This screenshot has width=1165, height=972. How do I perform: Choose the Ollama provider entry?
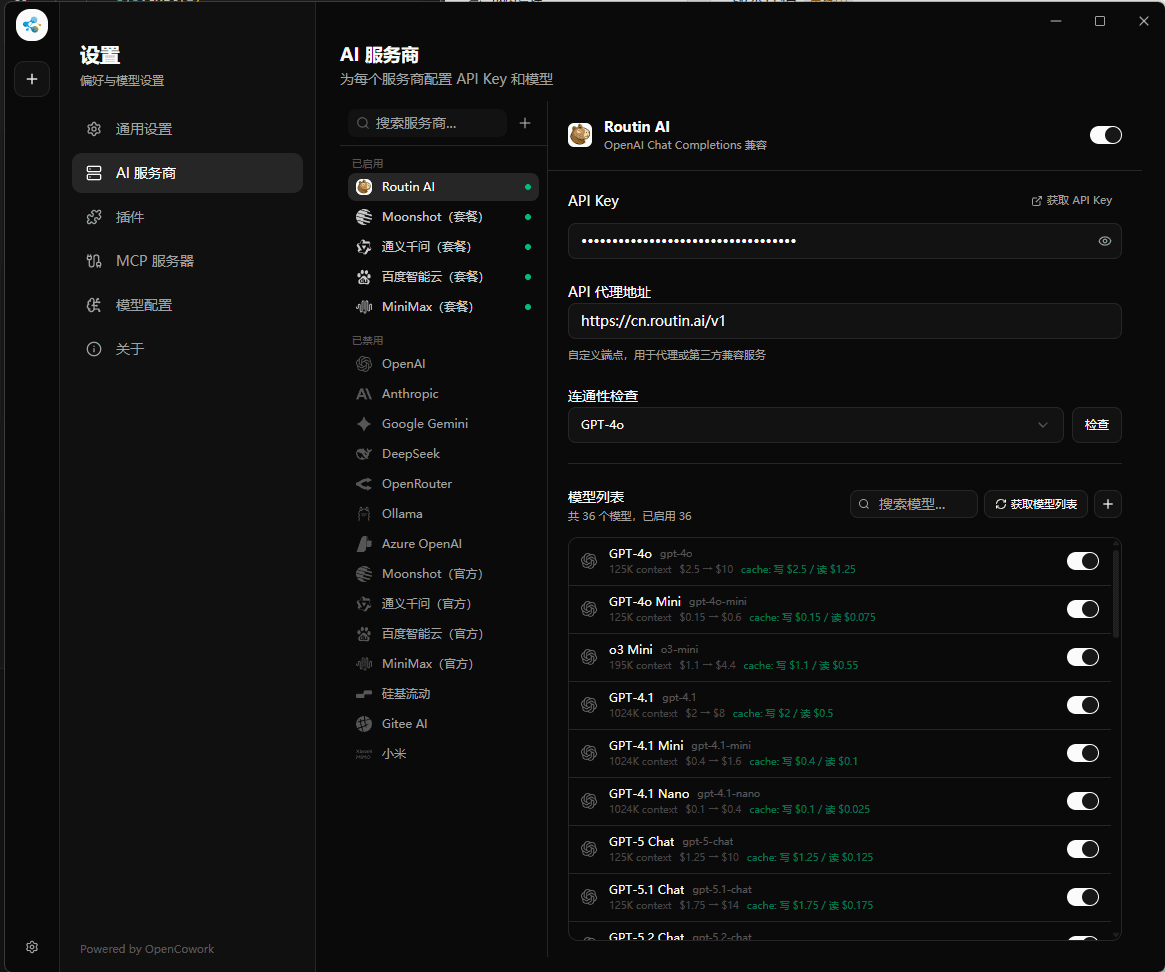(402, 514)
